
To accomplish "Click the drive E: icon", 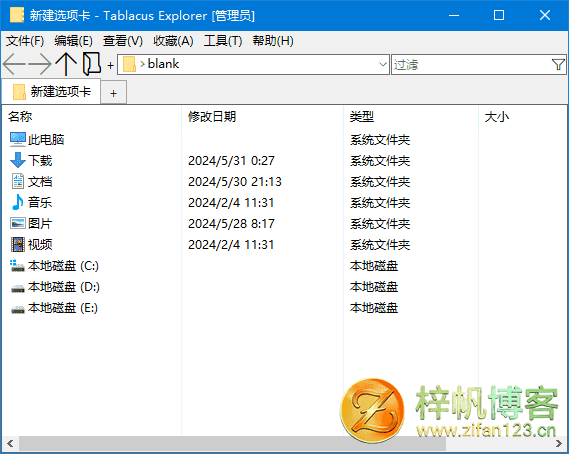I will point(17,309).
